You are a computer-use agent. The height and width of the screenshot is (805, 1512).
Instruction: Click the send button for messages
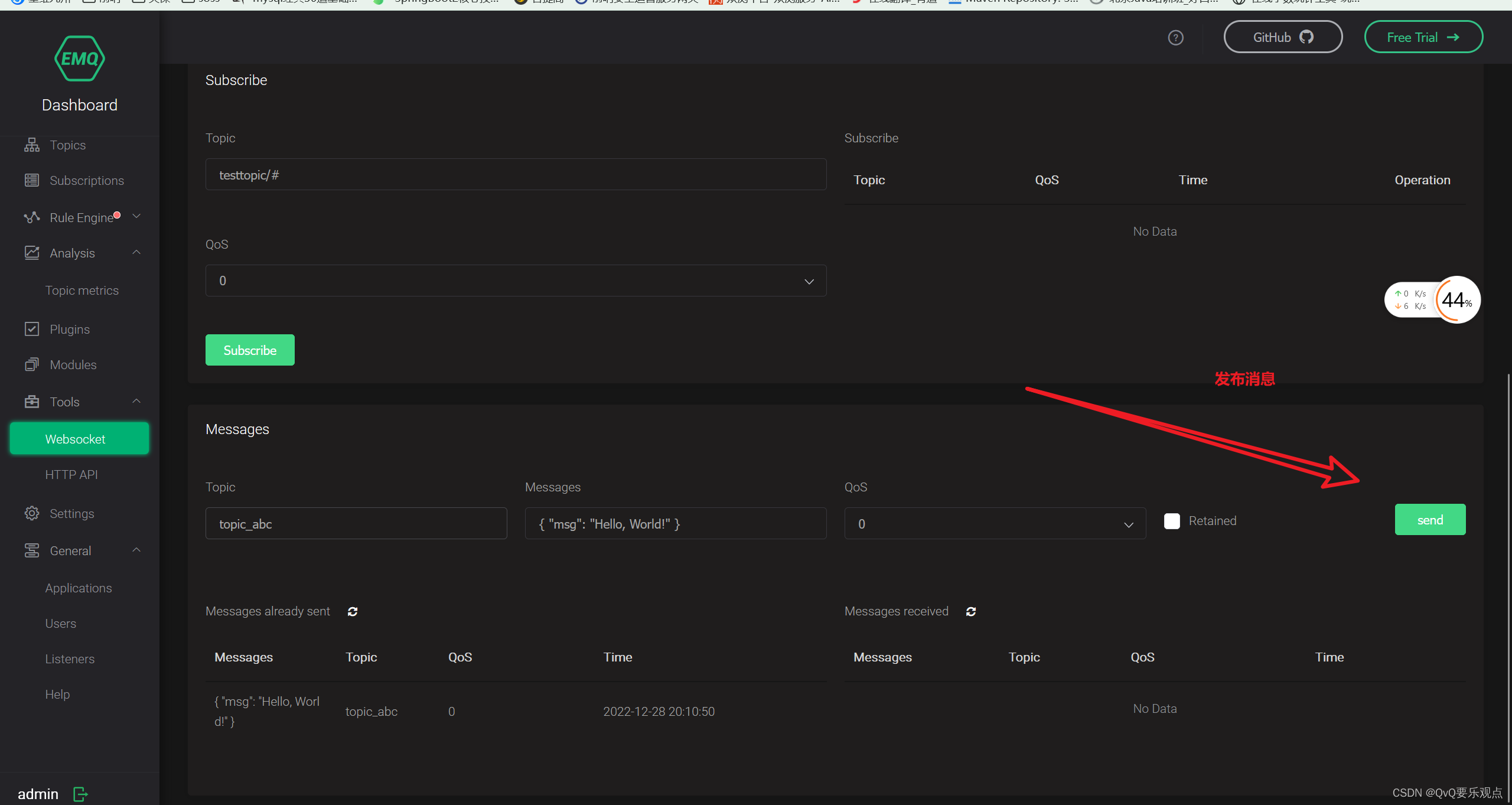coord(1430,519)
